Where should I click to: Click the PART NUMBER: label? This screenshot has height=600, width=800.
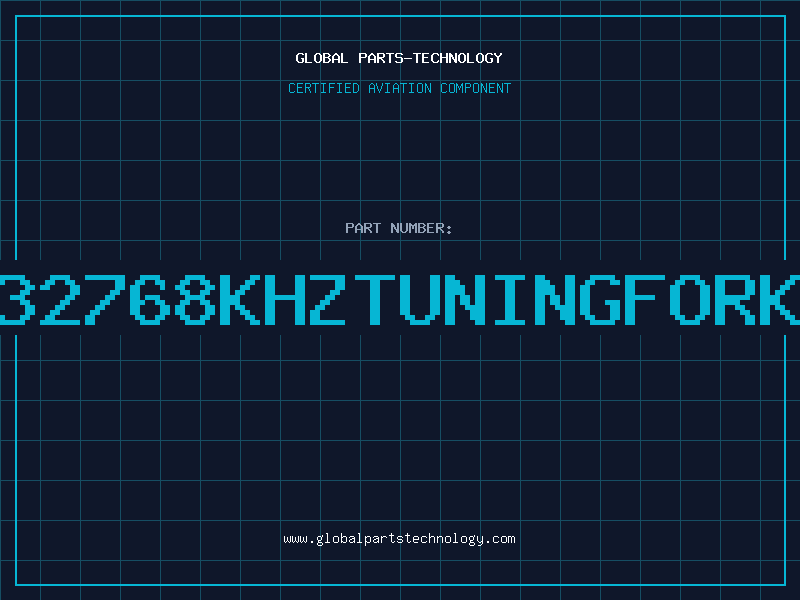(x=399, y=228)
